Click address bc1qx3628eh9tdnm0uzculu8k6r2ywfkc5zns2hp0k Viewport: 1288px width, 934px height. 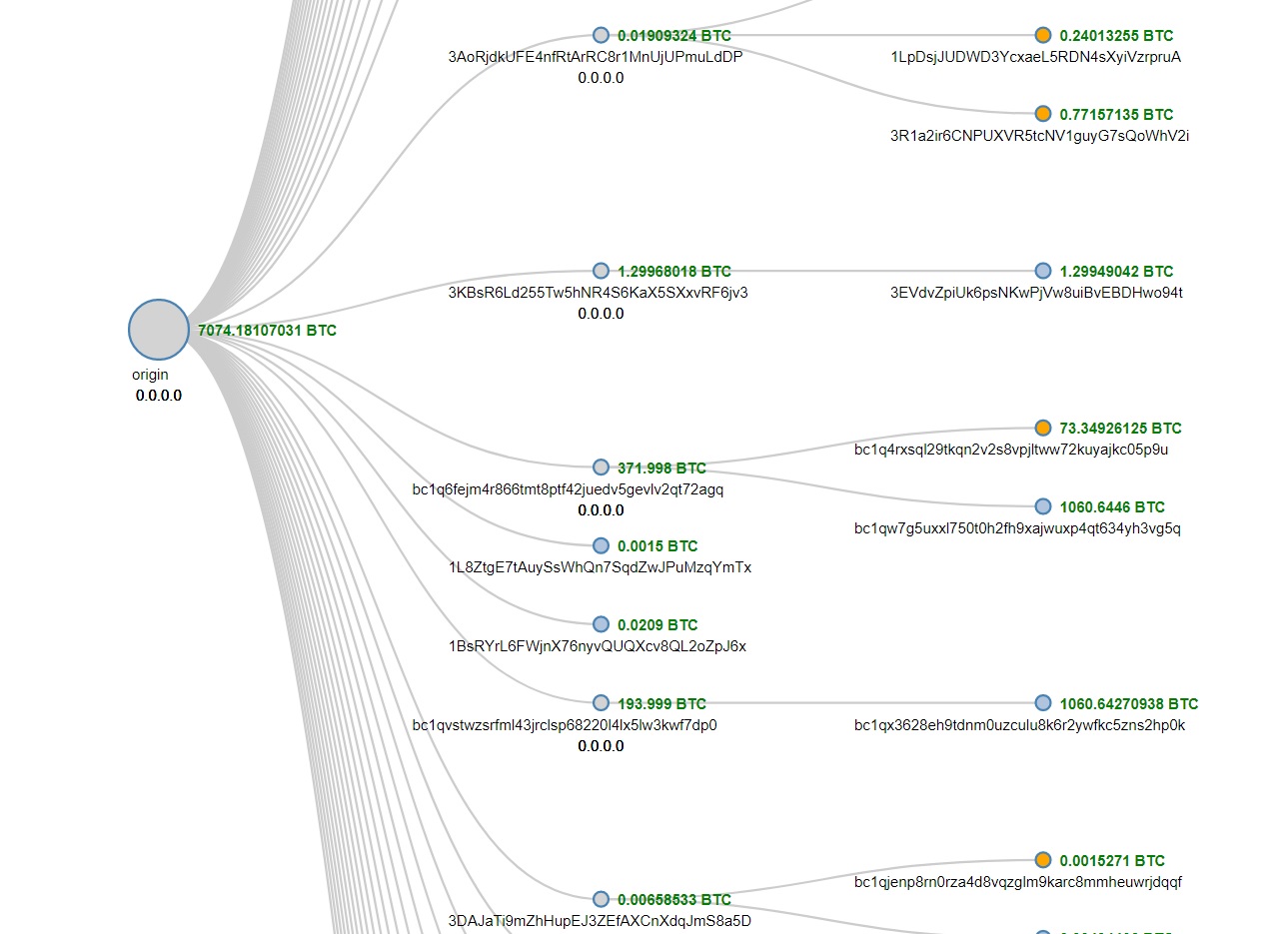tap(1020, 725)
